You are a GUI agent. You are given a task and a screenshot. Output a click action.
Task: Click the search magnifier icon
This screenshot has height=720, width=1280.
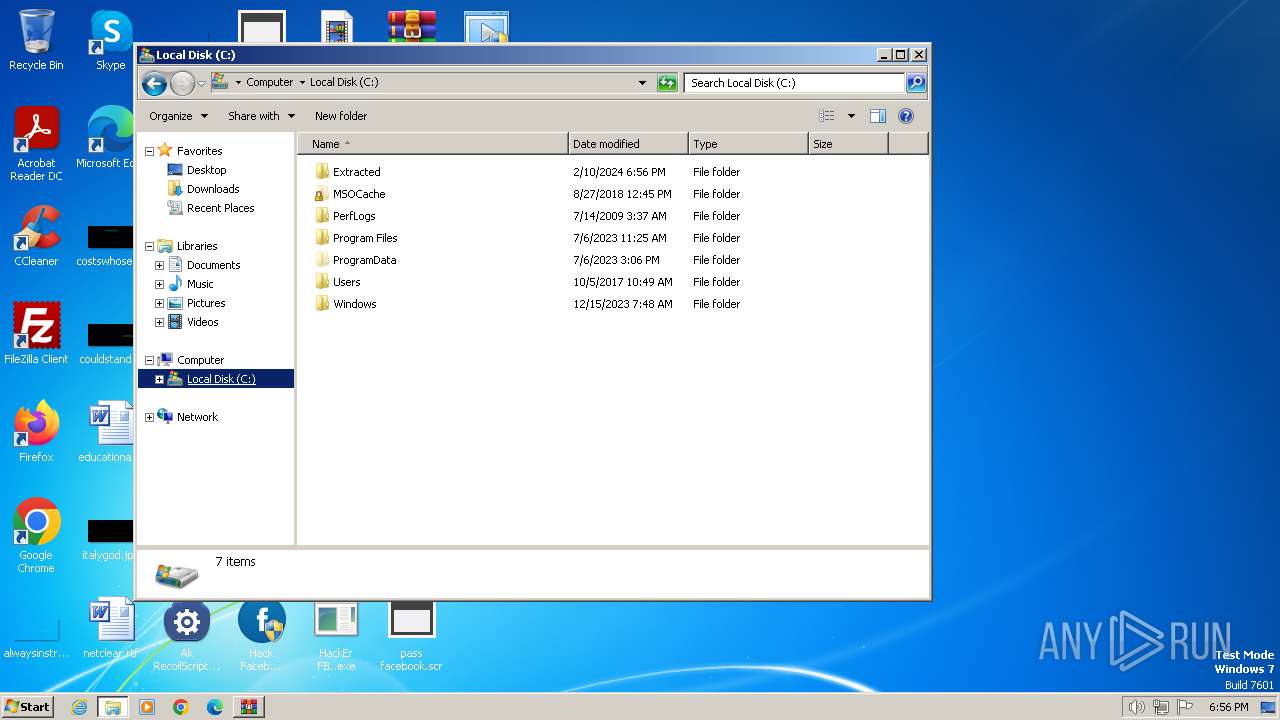[x=915, y=83]
